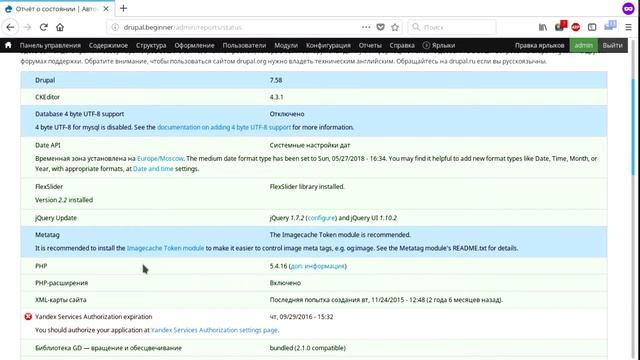
Task: Open documentation on adding 4 byte UTF-8 support
Action: tap(224, 127)
